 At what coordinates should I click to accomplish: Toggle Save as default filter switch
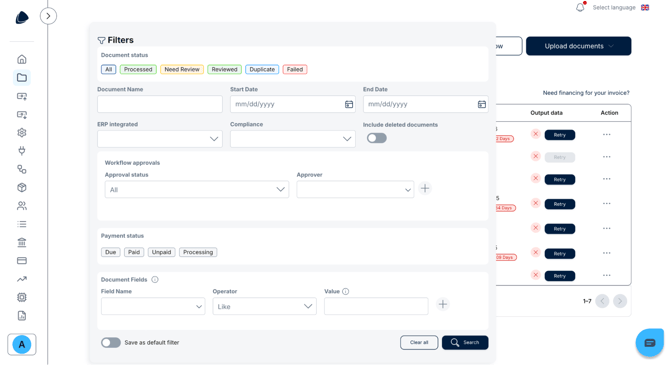[111, 342]
